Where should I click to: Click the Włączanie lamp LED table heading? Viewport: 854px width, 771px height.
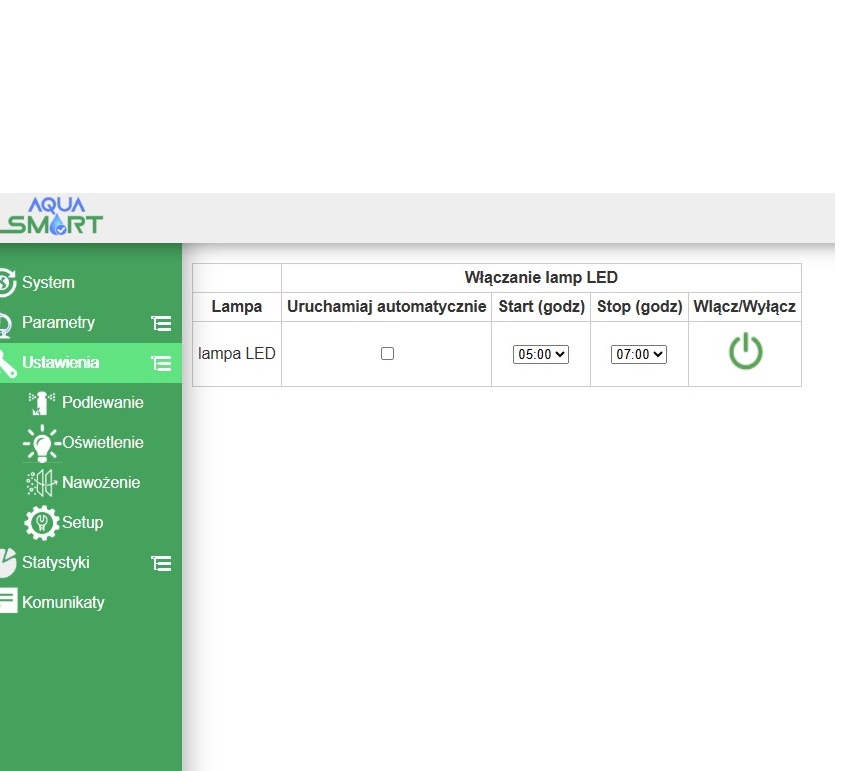tap(541, 278)
